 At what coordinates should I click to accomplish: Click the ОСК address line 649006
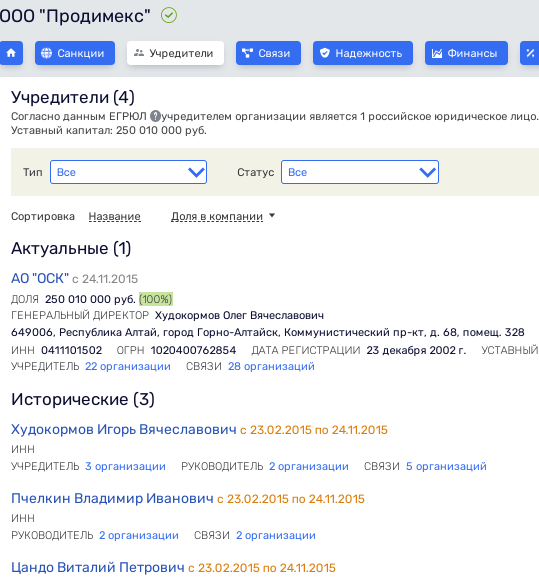267,332
